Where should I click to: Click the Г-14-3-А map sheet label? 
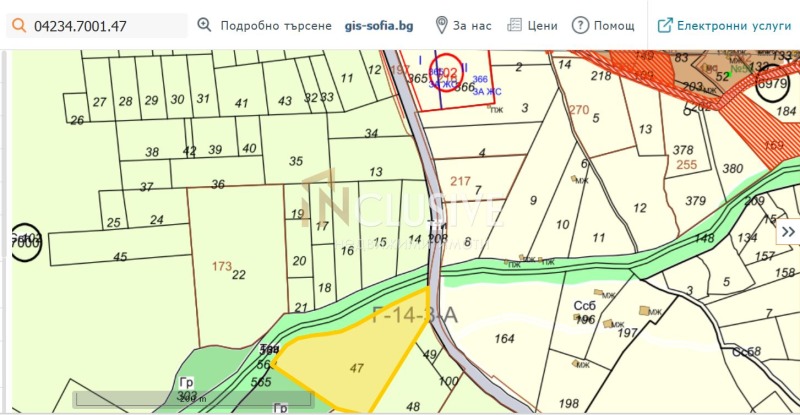pos(414,315)
